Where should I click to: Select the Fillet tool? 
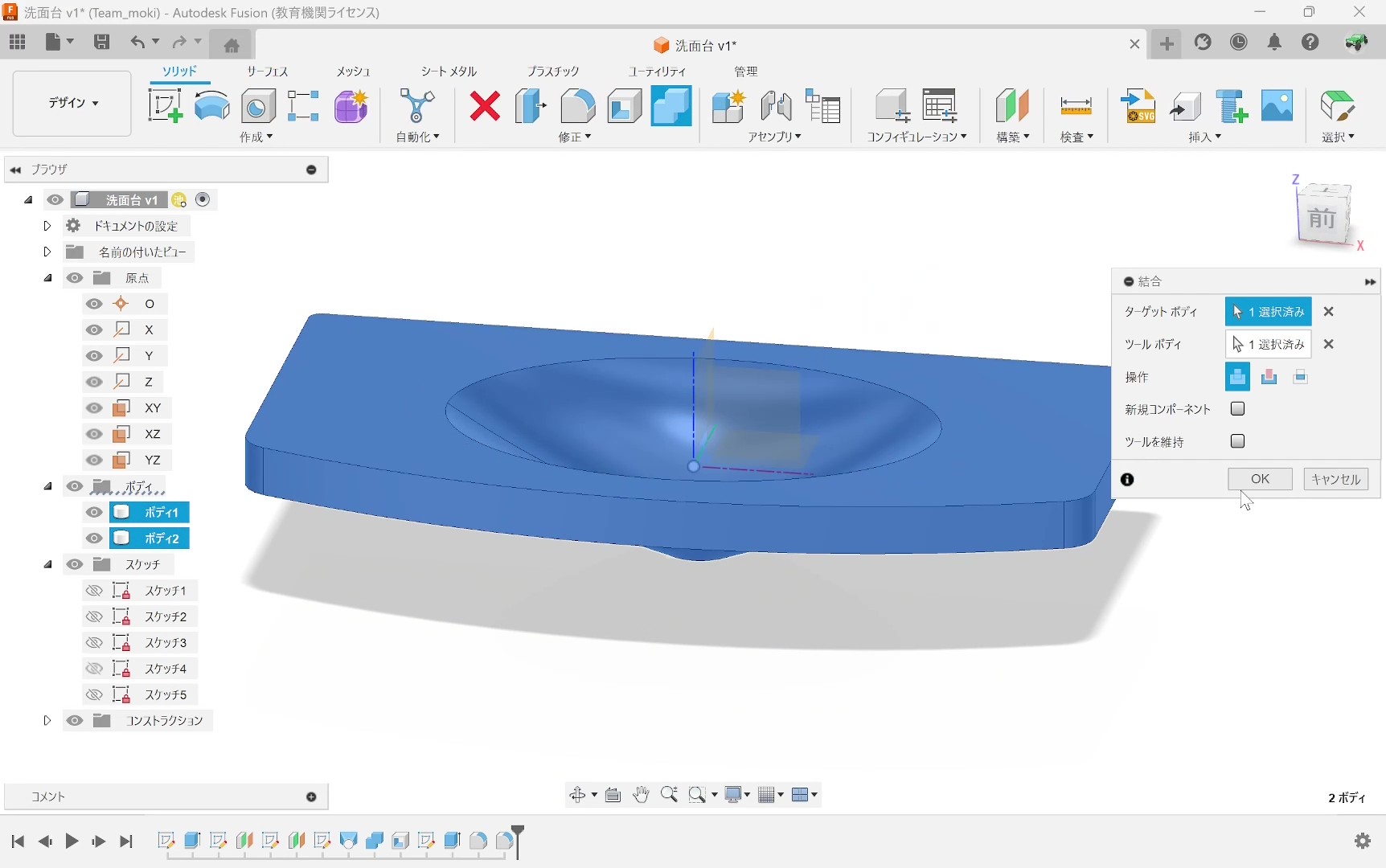(578, 106)
